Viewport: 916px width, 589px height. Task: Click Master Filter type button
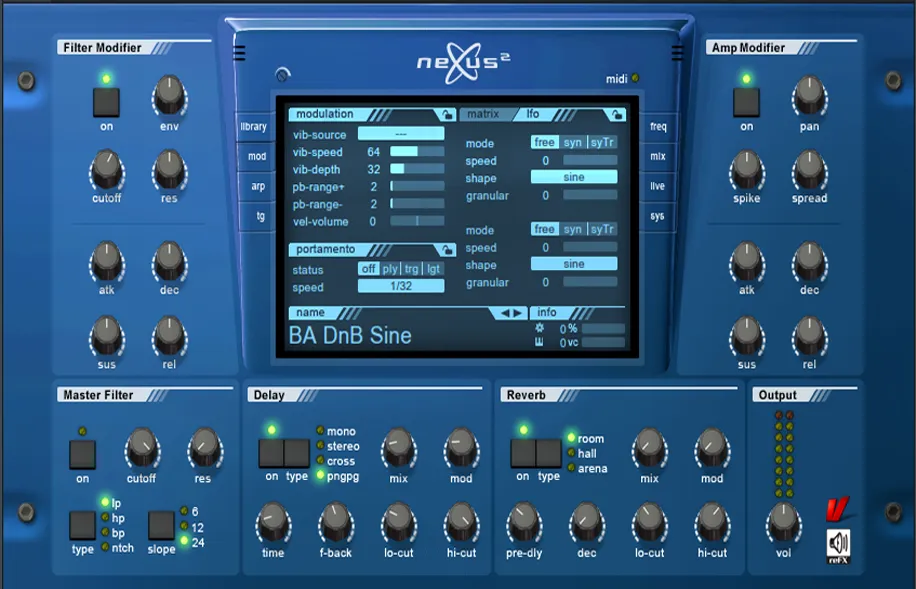click(x=82, y=525)
